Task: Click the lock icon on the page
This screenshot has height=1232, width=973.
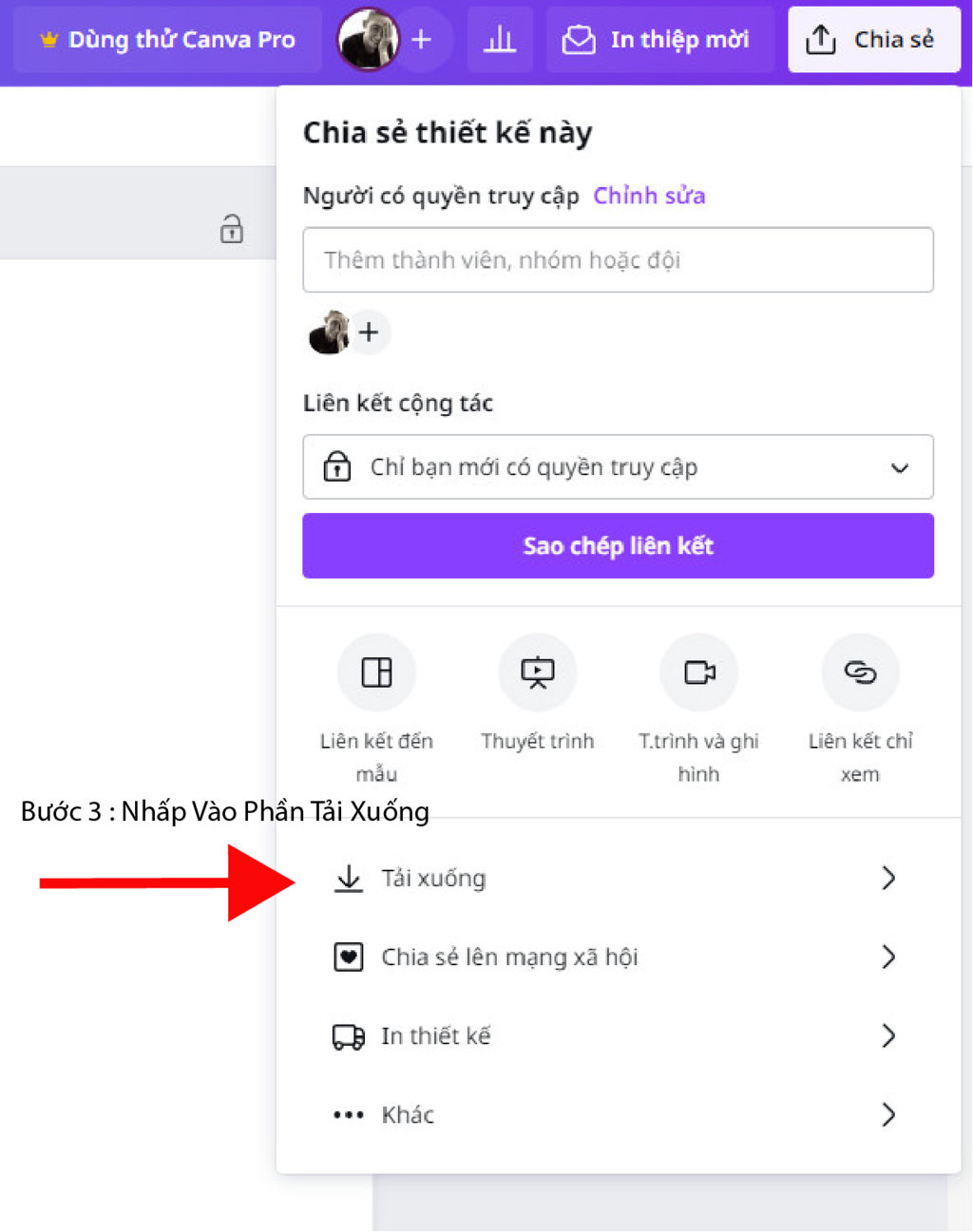Action: click(231, 229)
